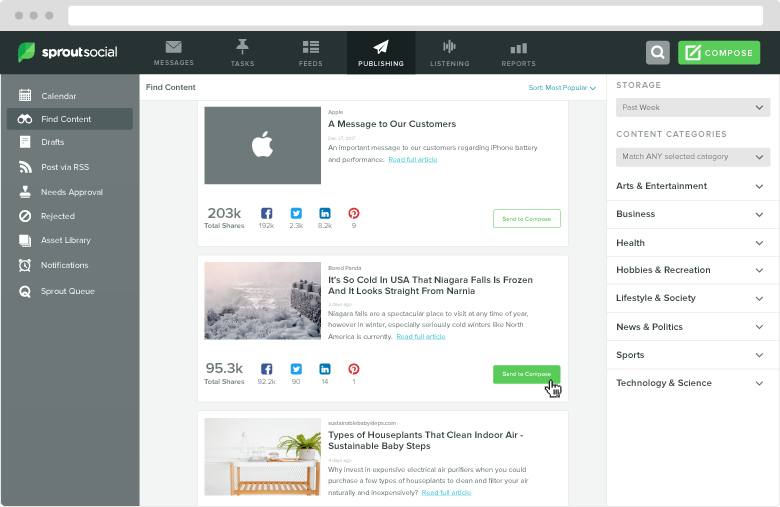Open Tasks pin icon in navbar
Viewport: 780px width, 507px height.
tap(242, 53)
